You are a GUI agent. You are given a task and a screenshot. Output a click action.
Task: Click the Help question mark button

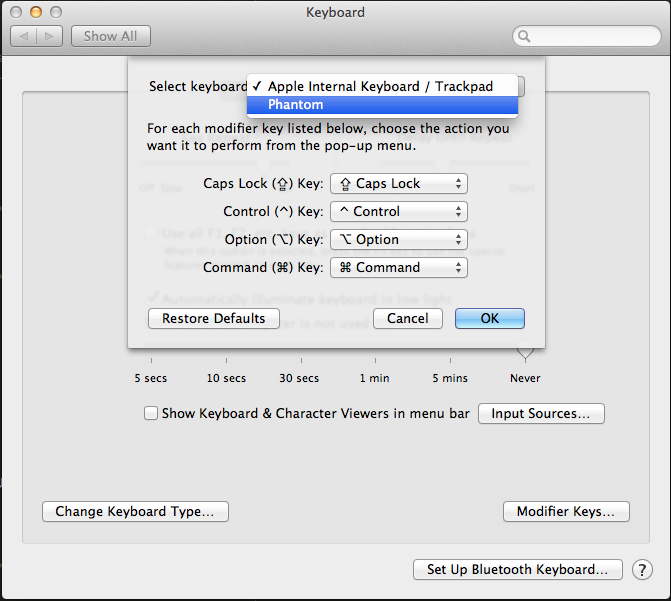point(642,569)
